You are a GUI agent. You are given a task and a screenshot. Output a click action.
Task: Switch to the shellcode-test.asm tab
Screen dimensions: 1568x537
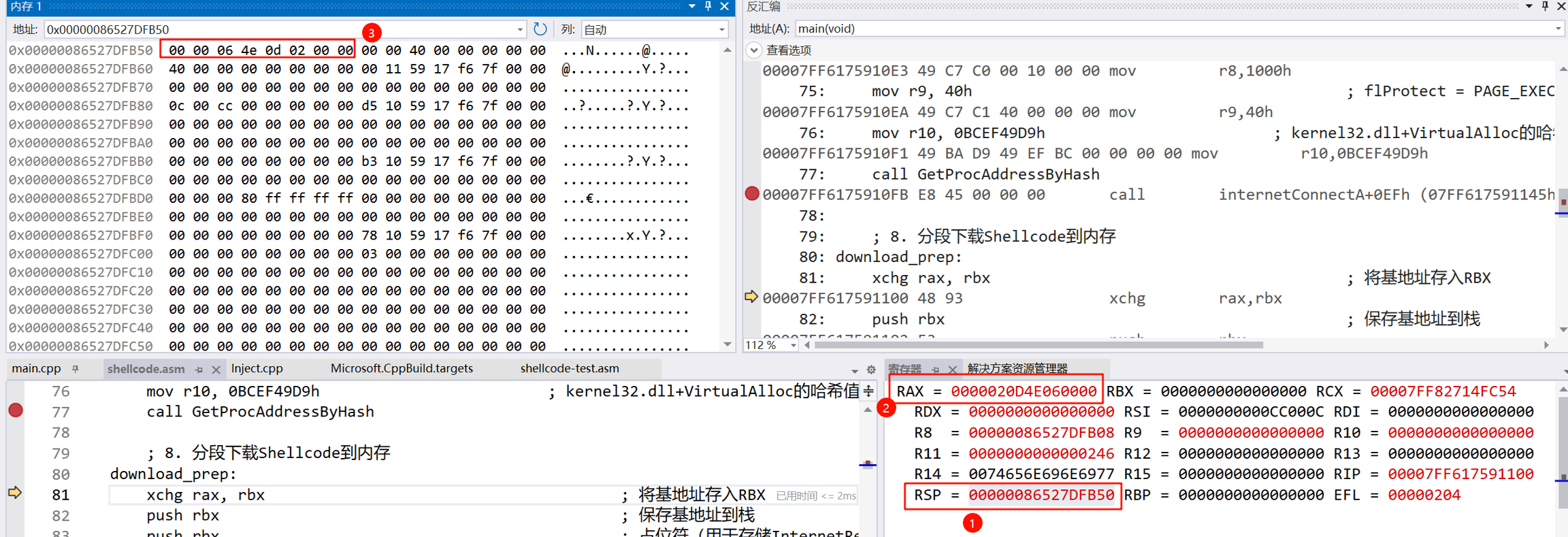click(570, 368)
